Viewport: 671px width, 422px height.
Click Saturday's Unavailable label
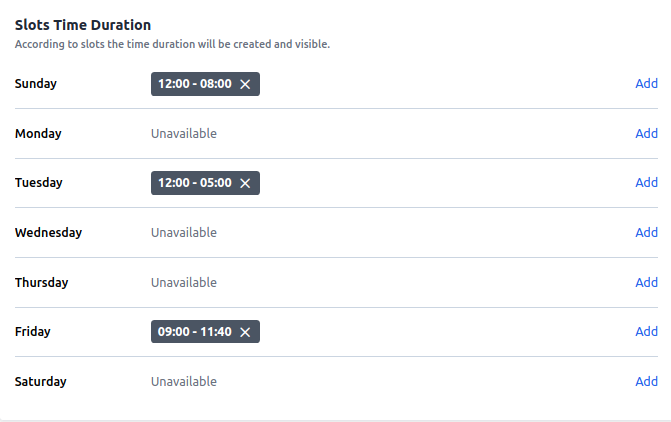184,382
